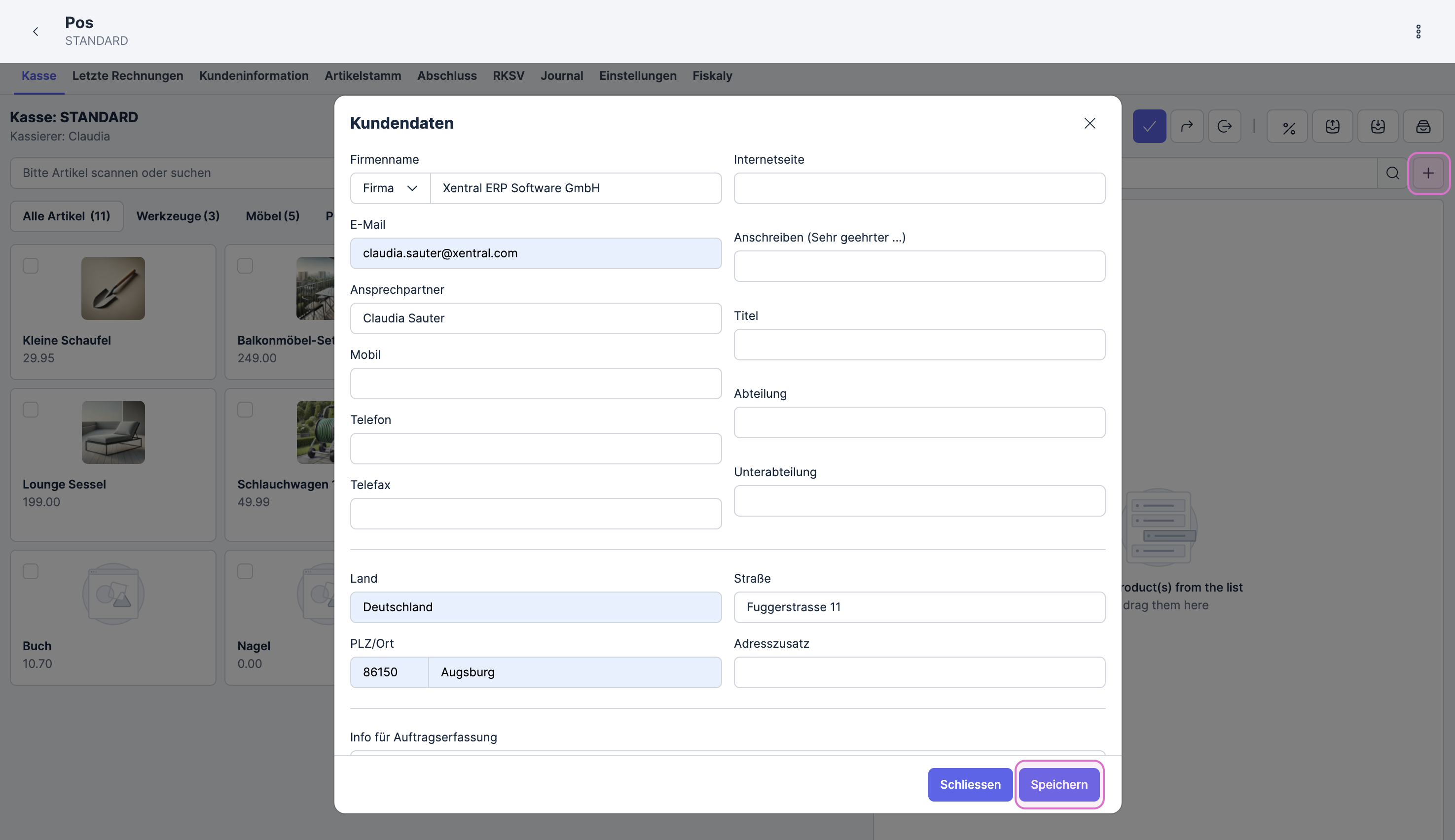Tick the Buch article checkbox
The image size is (1455, 840).
31,571
